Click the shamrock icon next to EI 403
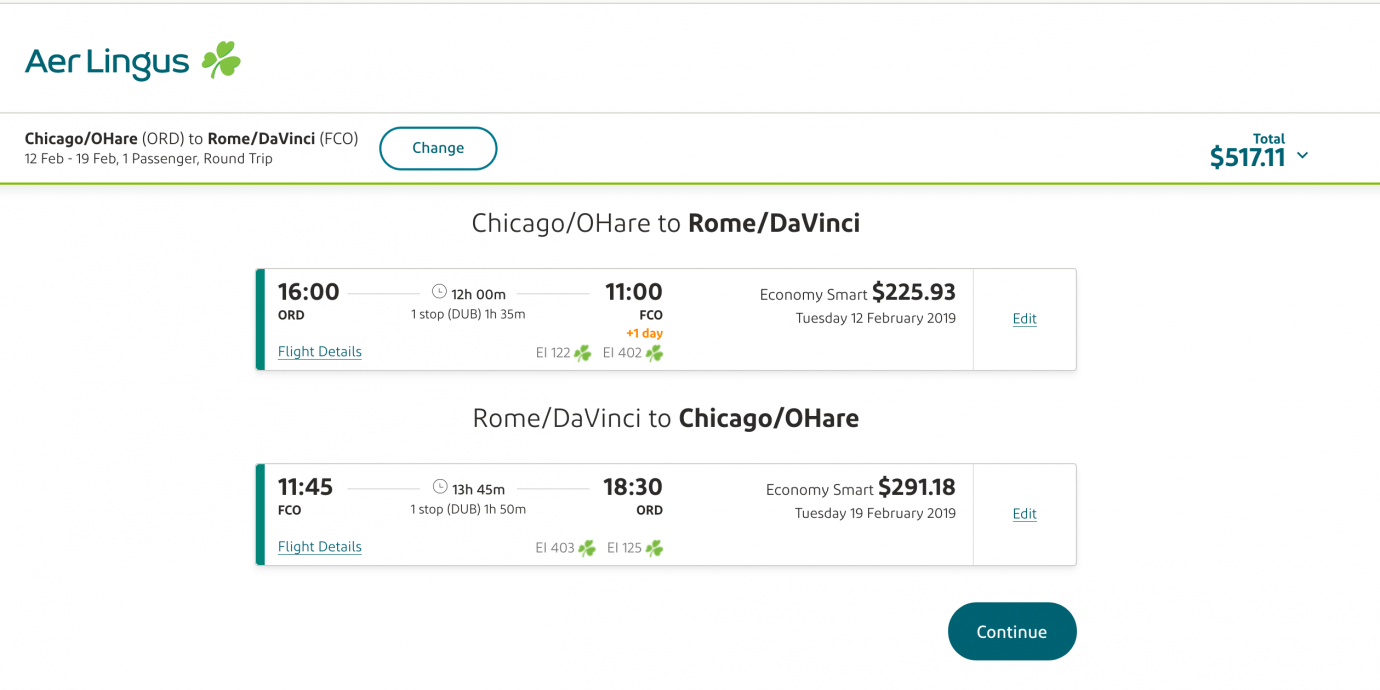Screen dimensions: 1380x690 (x=587, y=548)
